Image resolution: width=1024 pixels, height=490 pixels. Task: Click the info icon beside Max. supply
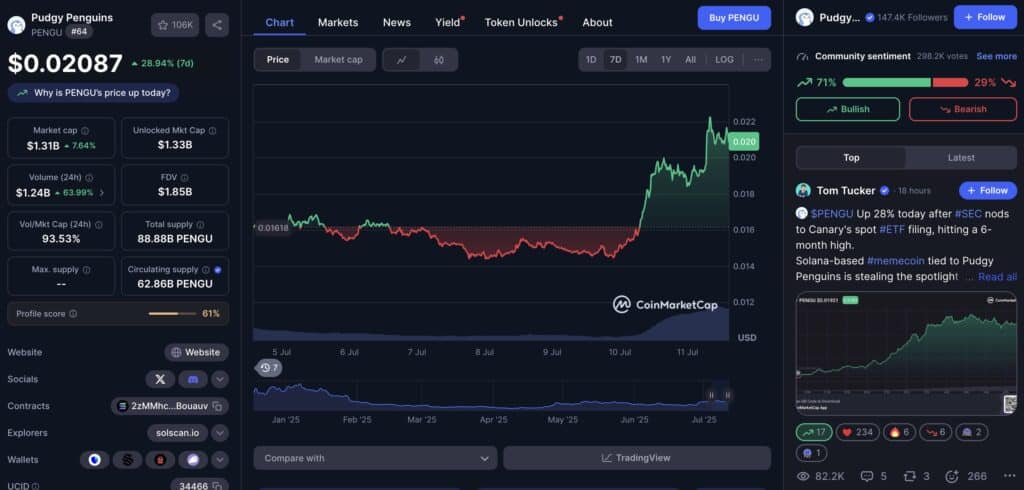[86, 270]
